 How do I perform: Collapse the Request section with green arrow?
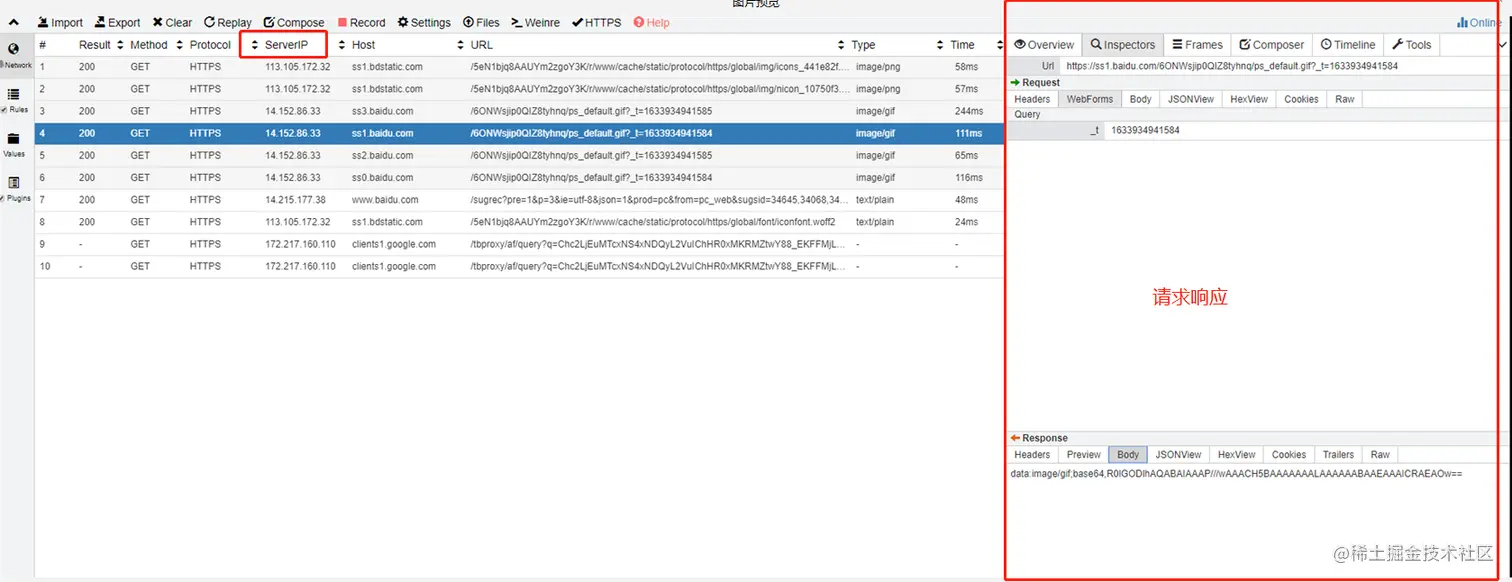tap(1012, 82)
